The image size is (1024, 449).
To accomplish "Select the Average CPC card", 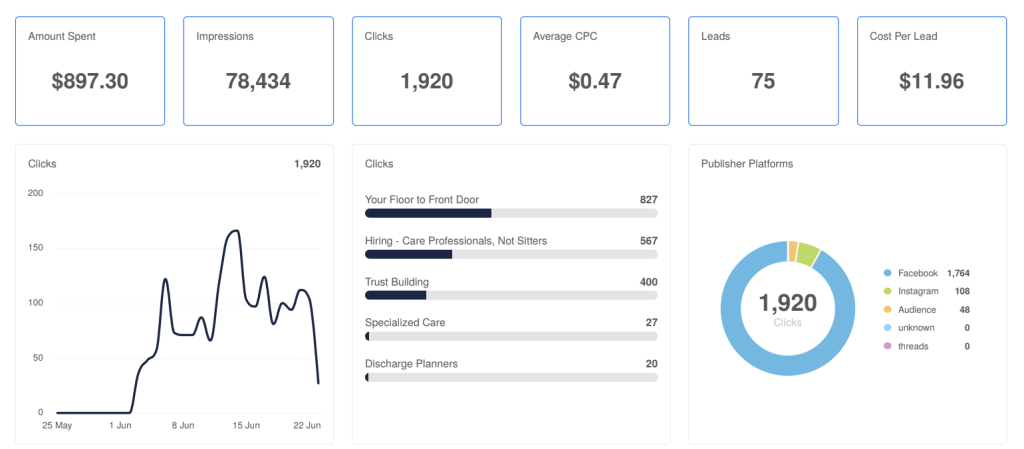I will click(595, 71).
